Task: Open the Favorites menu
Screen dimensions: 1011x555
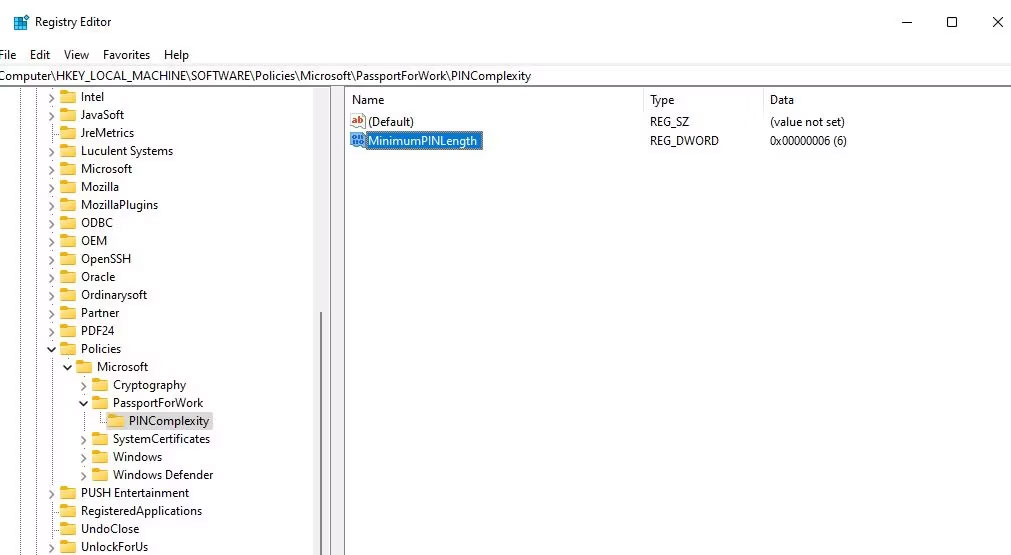Action: (126, 55)
